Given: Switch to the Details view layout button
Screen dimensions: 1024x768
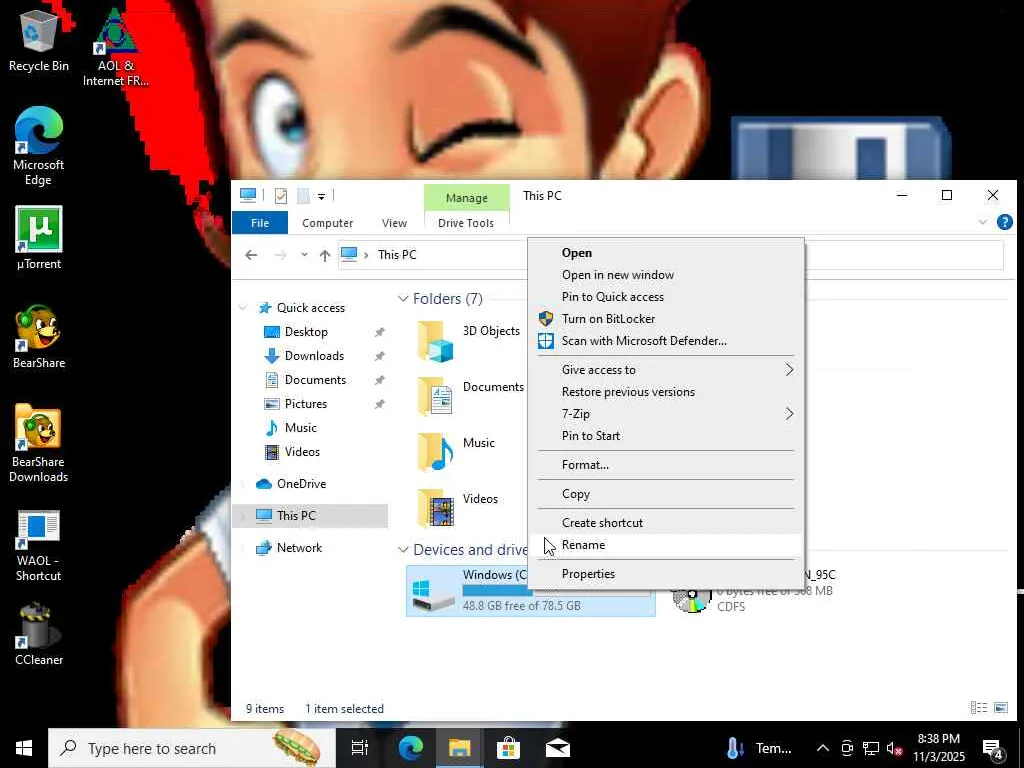Looking at the screenshot, I should point(978,708).
